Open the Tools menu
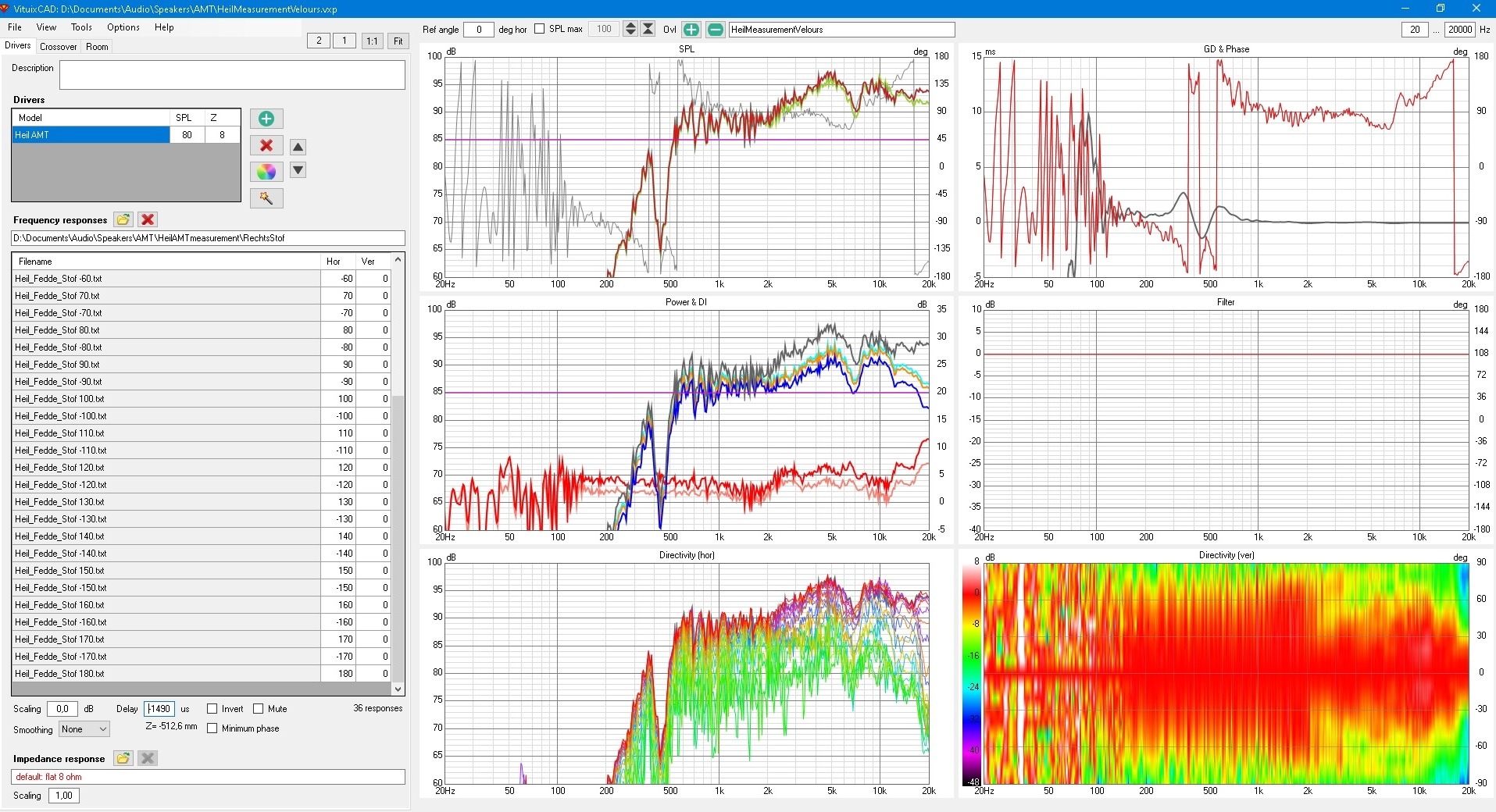The height and width of the screenshot is (812, 1496). click(x=81, y=27)
